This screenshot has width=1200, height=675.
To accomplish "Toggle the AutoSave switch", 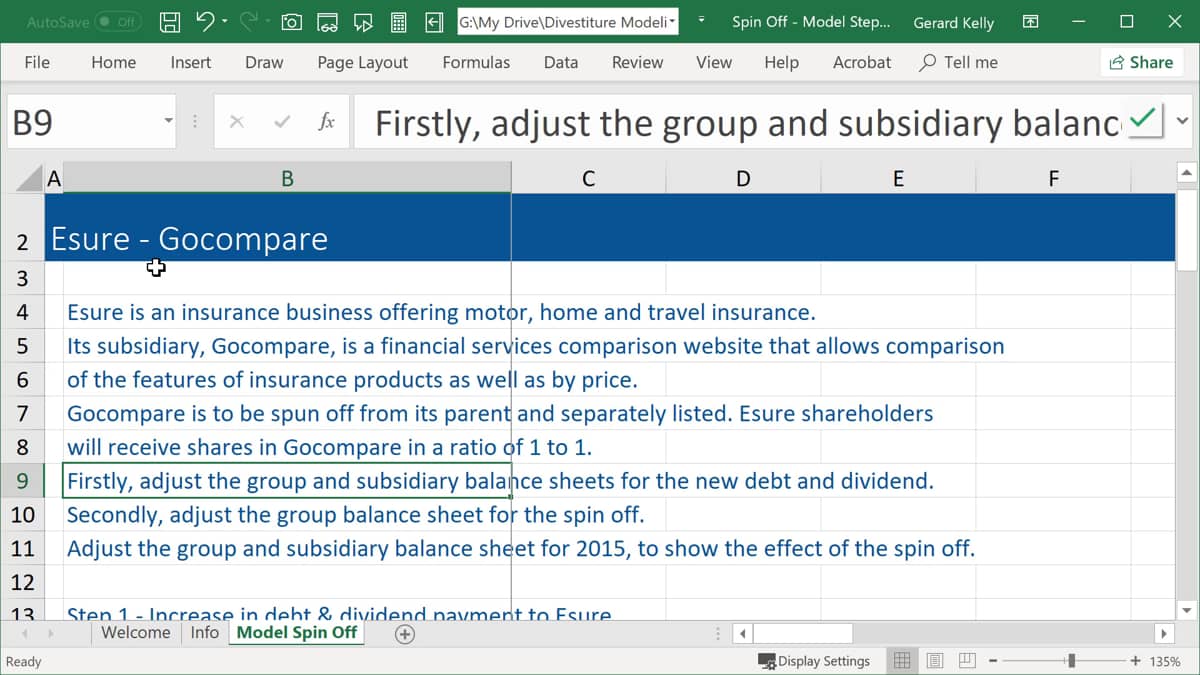I will tap(117, 21).
